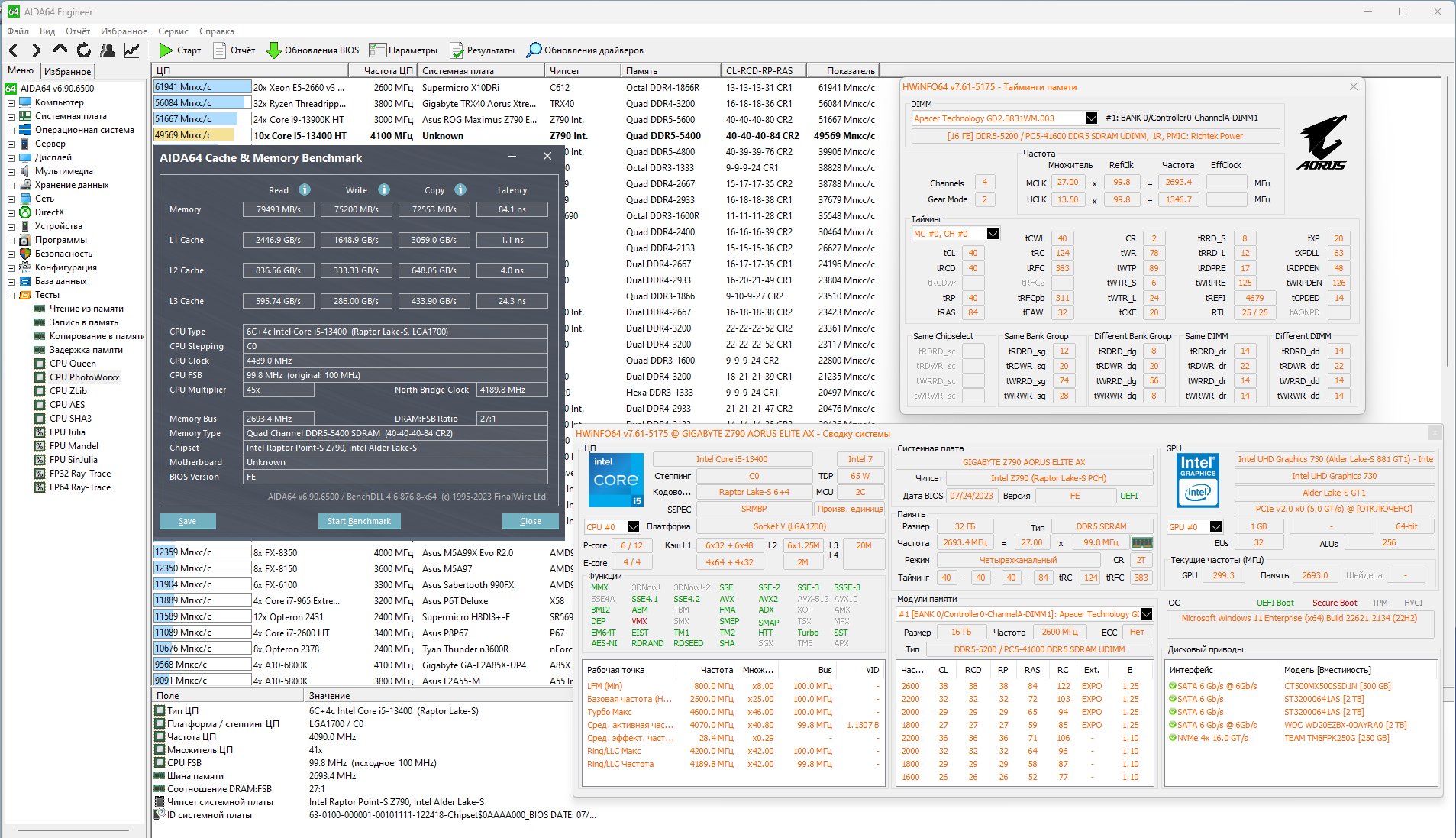Click Save in the Cache & Memory Benchmark
Screen dimensions: 1456x838
coord(187,521)
